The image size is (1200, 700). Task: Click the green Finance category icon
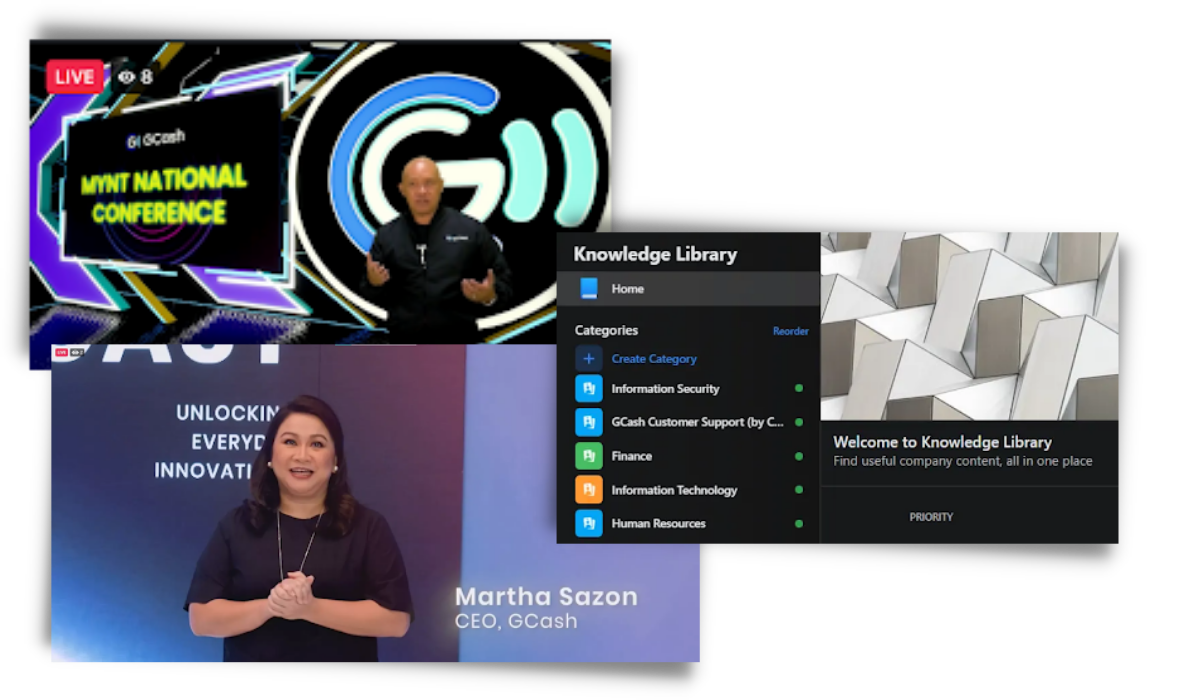(x=589, y=456)
